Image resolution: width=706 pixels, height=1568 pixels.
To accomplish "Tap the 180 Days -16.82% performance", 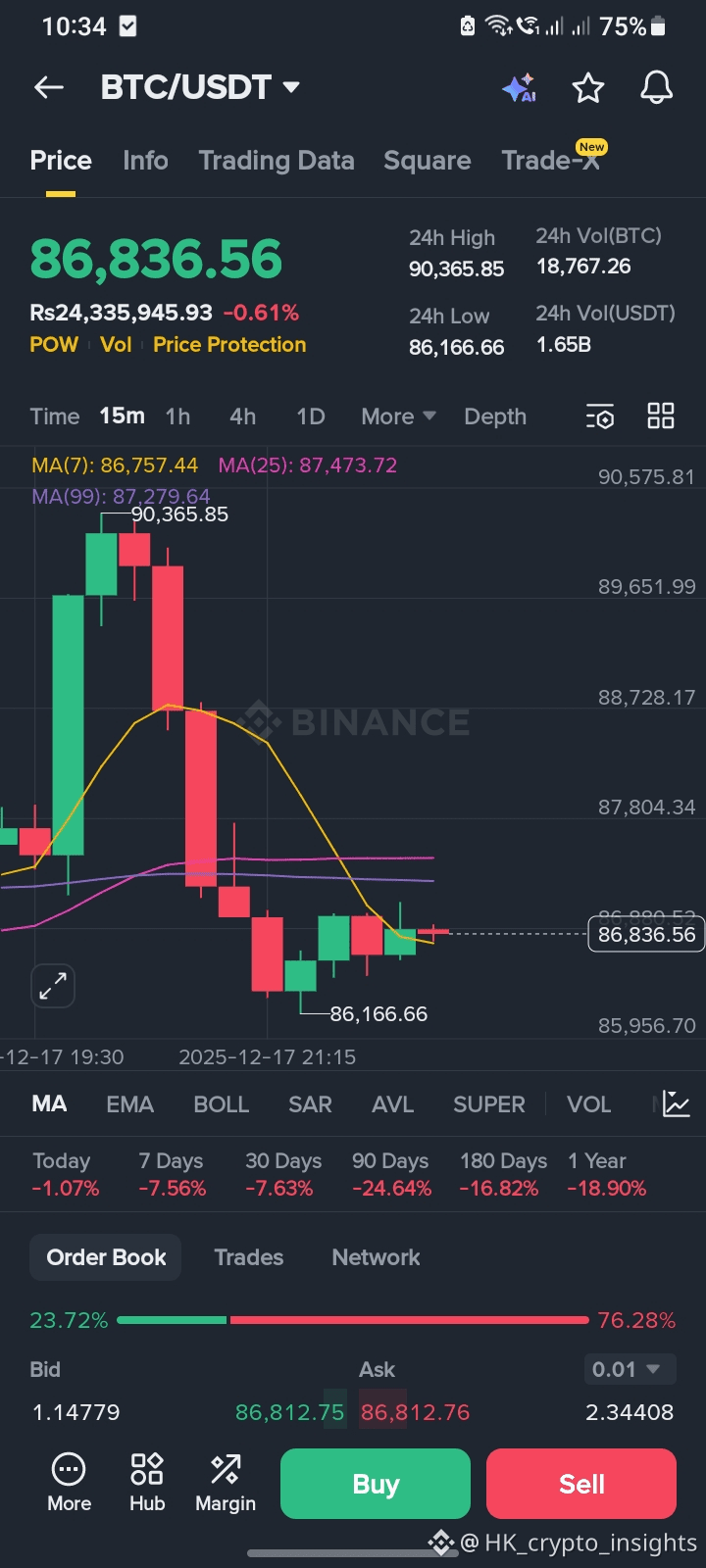I will (x=503, y=1174).
